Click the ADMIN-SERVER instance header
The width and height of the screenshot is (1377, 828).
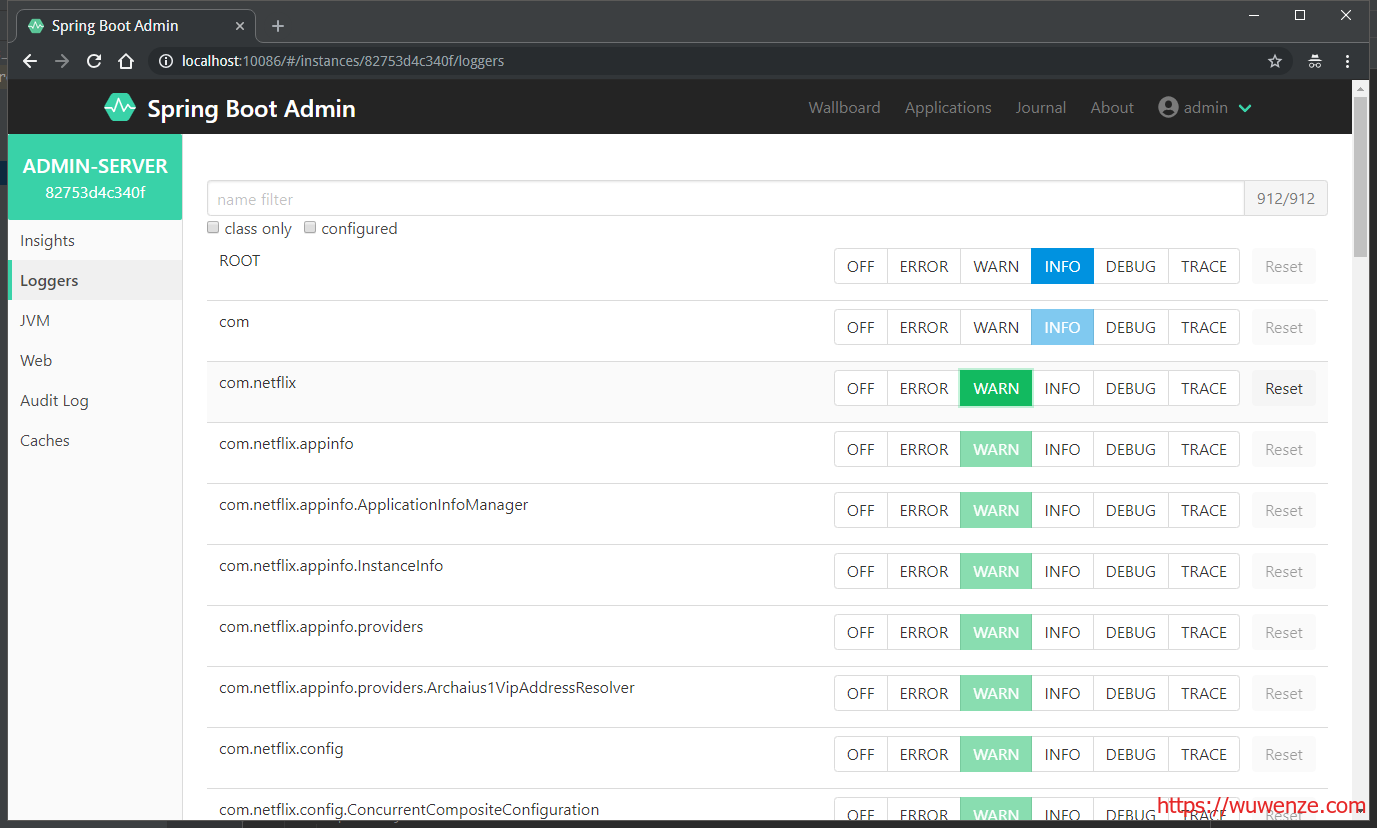pyautogui.click(x=95, y=177)
